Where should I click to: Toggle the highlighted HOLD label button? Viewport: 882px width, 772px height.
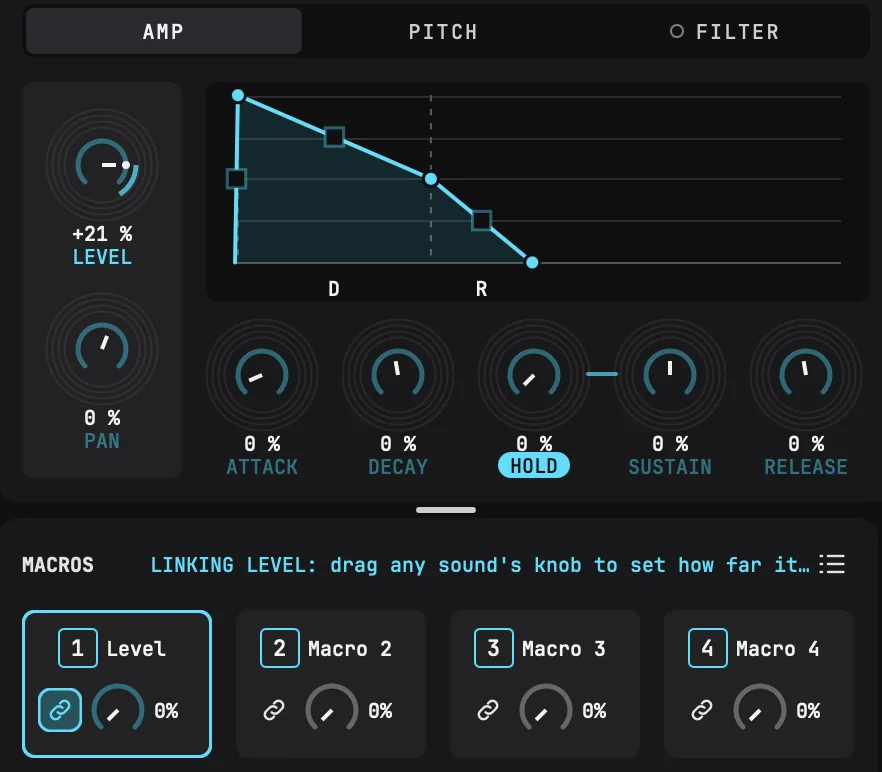click(x=534, y=466)
